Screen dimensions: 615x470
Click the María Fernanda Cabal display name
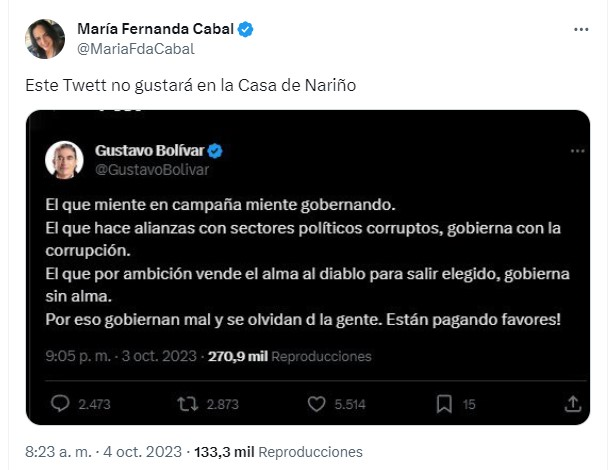click(x=156, y=29)
